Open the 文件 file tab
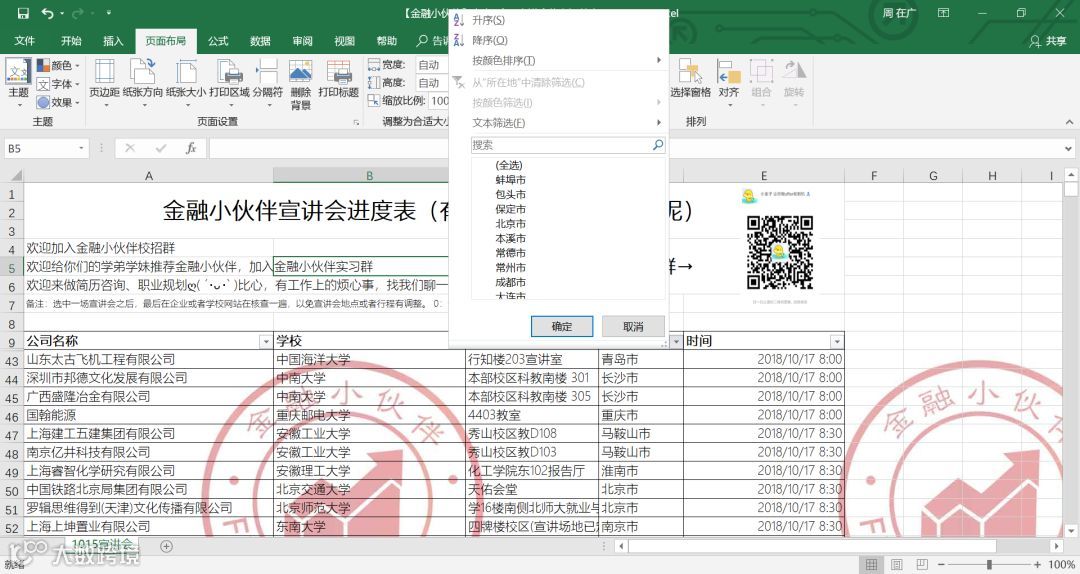 click(x=25, y=41)
